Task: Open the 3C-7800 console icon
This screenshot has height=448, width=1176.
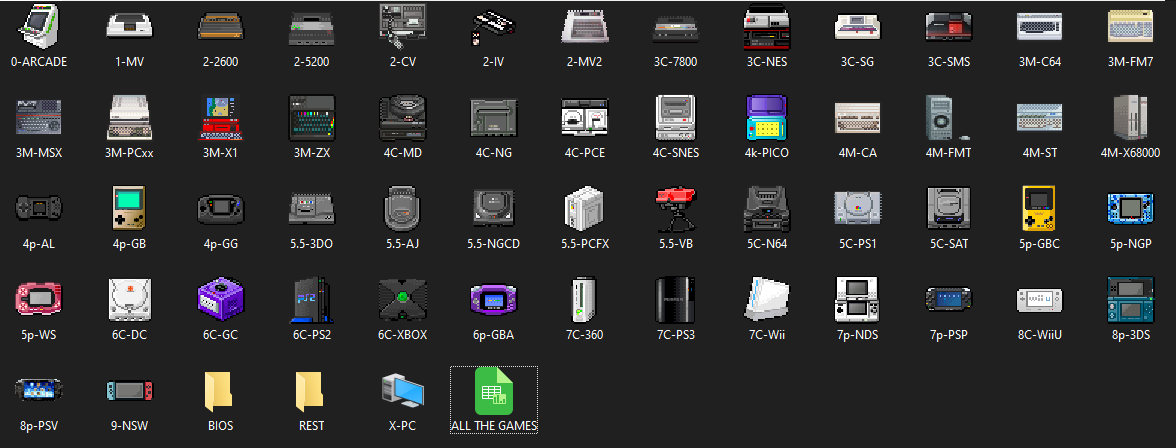Action: [675, 28]
